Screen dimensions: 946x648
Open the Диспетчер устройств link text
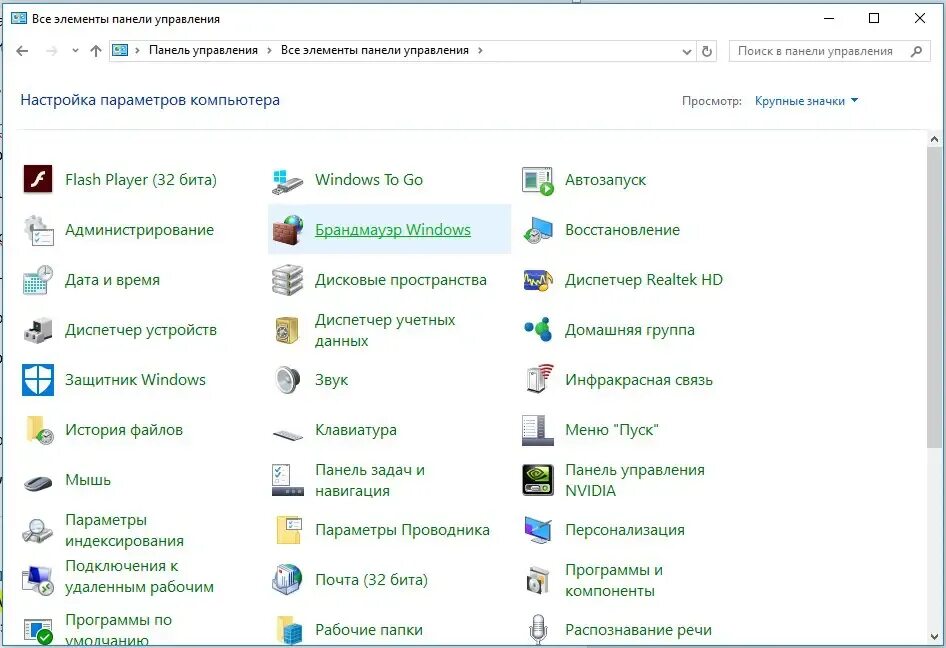[141, 330]
